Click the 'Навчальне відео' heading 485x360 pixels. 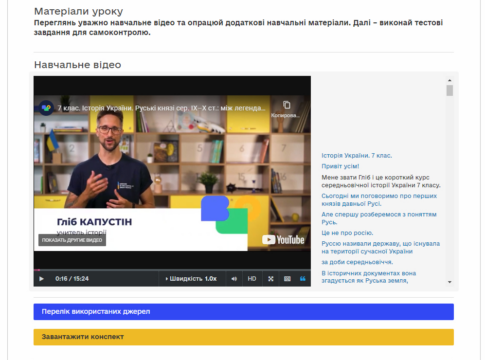pos(78,65)
